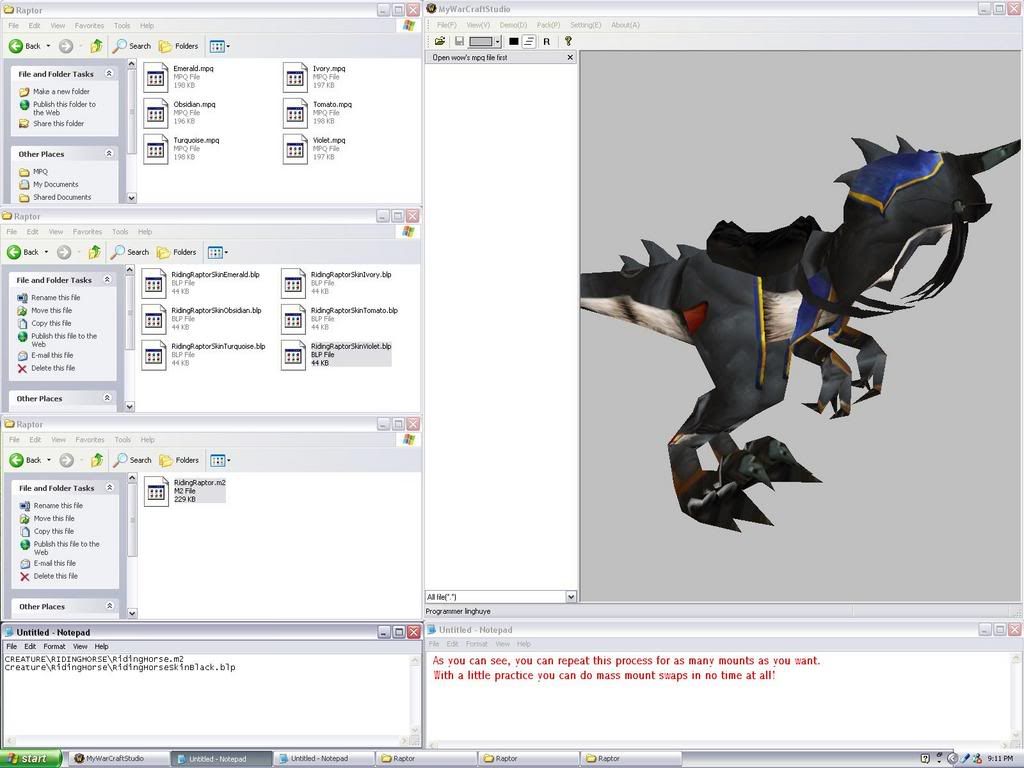This screenshot has height=768, width=1024.
Task: Click Search in the Raptor window listing MPQ files
Action: 132,46
